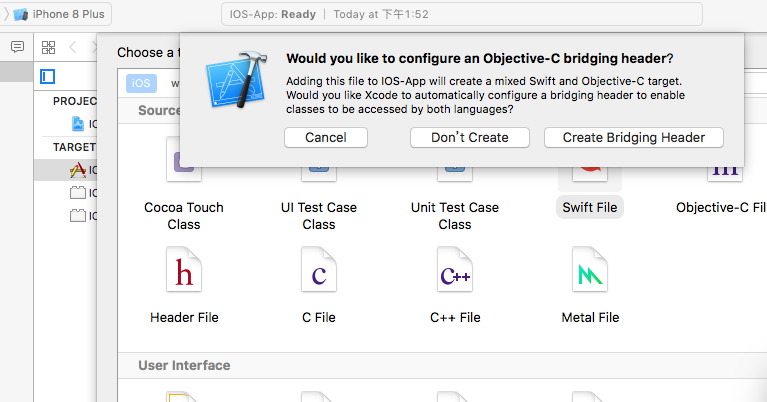This screenshot has width=767, height=402.
Task: Switch to the iOS platform tab
Action: coord(141,83)
